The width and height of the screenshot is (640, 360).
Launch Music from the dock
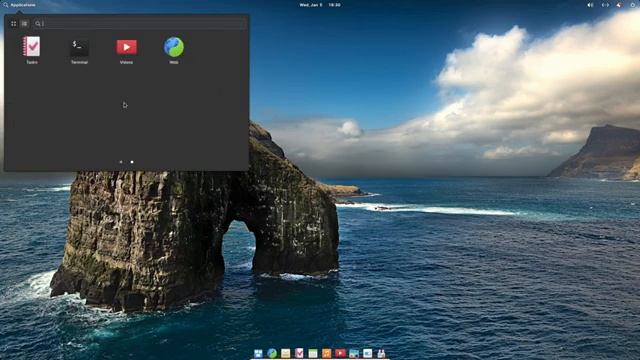click(327, 353)
